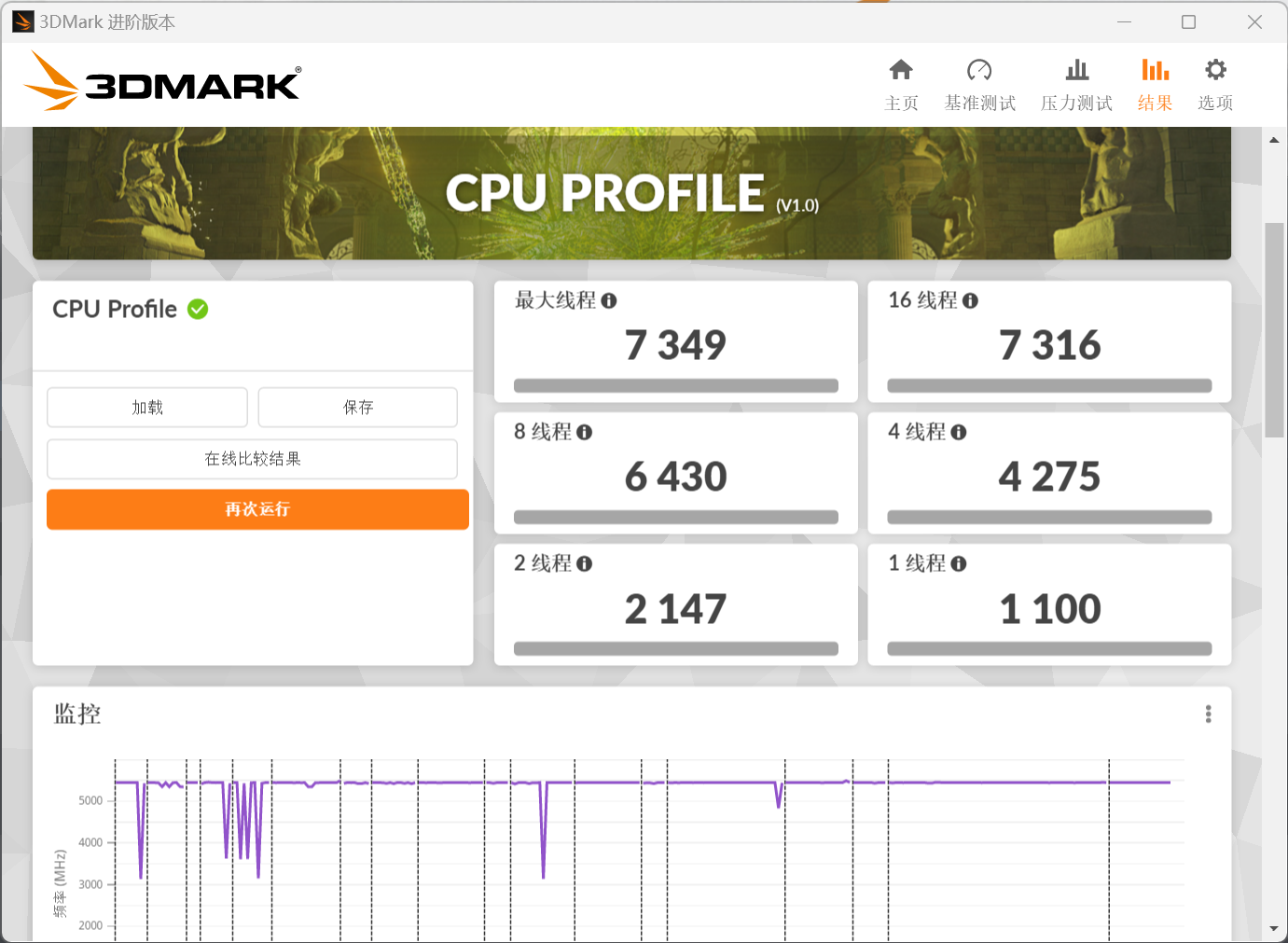The height and width of the screenshot is (943, 1288).
Task: Switch to the 选项 tab label
Action: (x=1215, y=103)
